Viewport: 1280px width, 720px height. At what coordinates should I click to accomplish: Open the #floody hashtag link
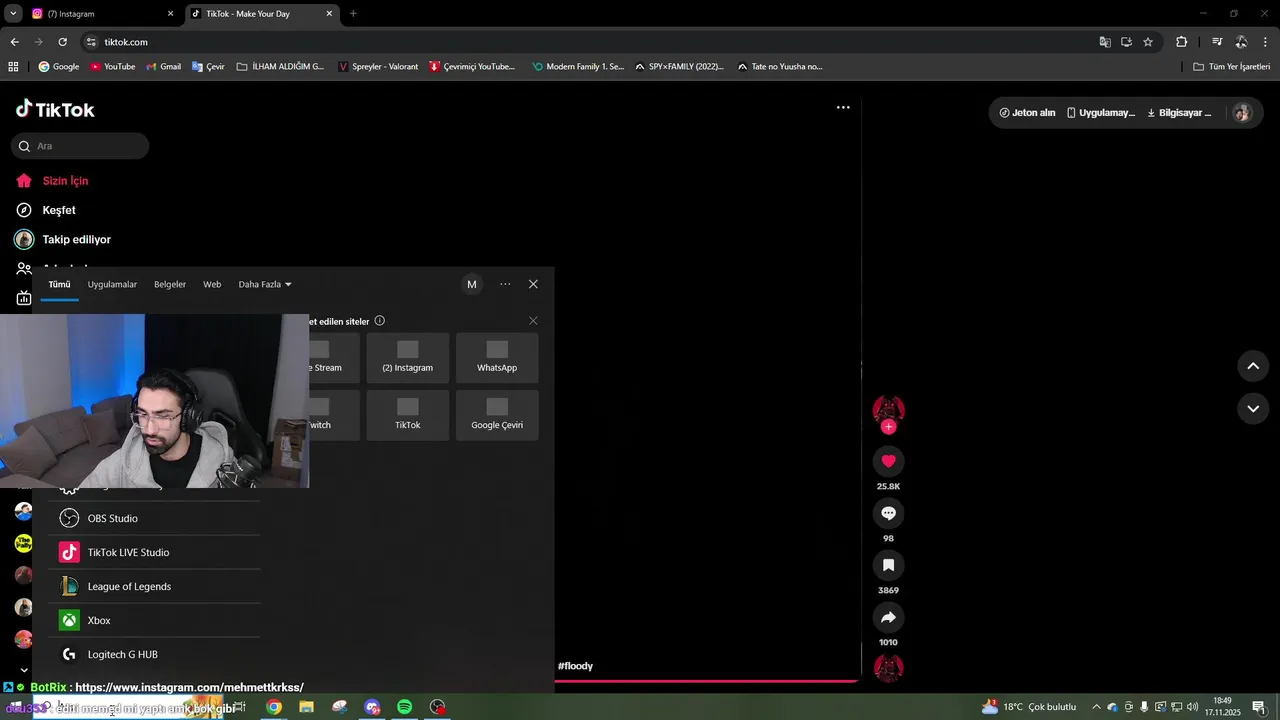click(575, 666)
